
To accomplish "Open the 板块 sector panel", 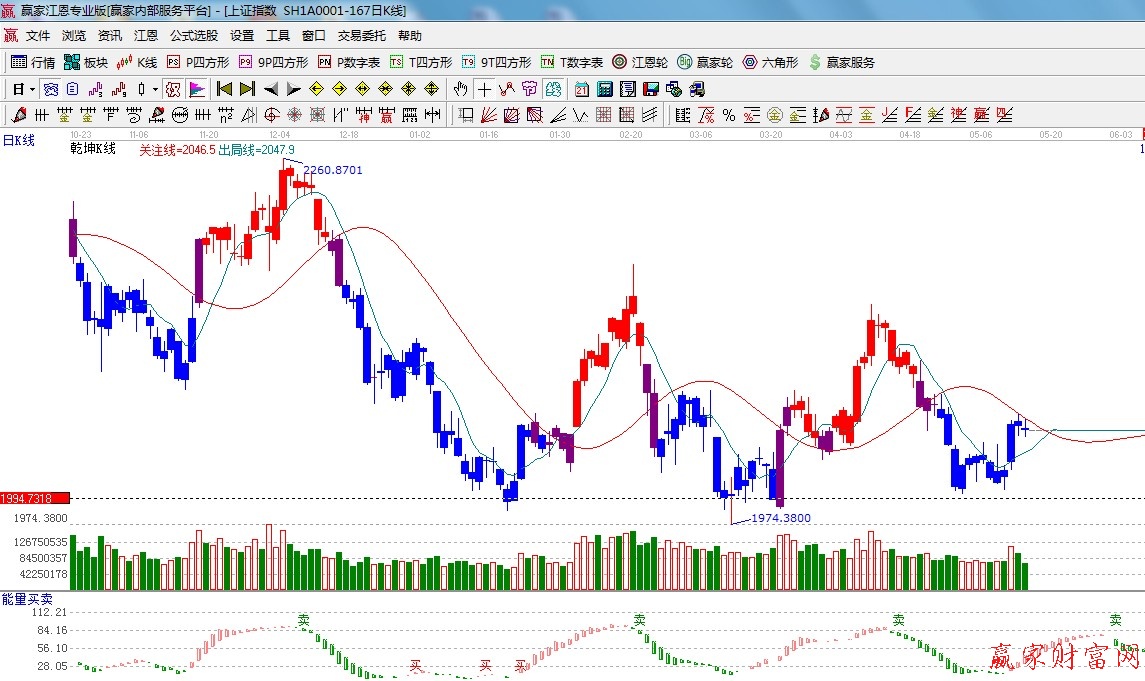I will [x=86, y=62].
